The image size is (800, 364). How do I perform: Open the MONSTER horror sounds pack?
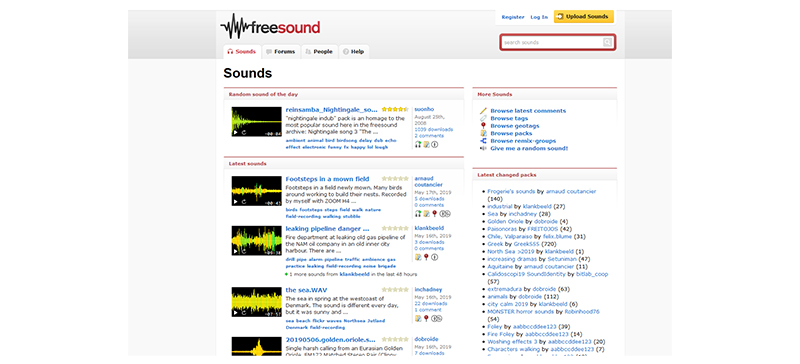pyautogui.click(x=520, y=311)
